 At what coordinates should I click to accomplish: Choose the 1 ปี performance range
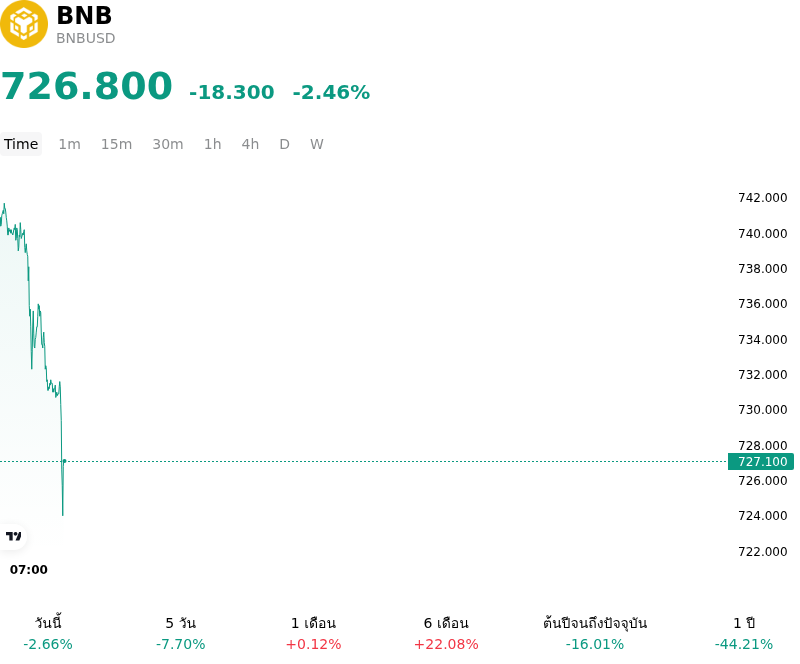744,633
